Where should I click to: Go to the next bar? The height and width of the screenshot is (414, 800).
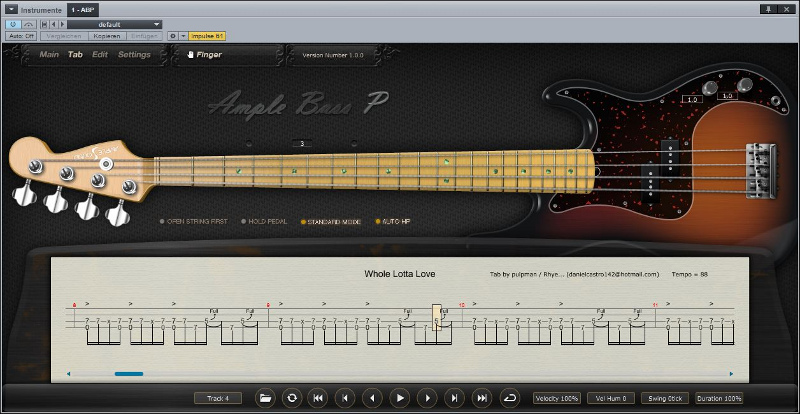[x=455, y=398]
